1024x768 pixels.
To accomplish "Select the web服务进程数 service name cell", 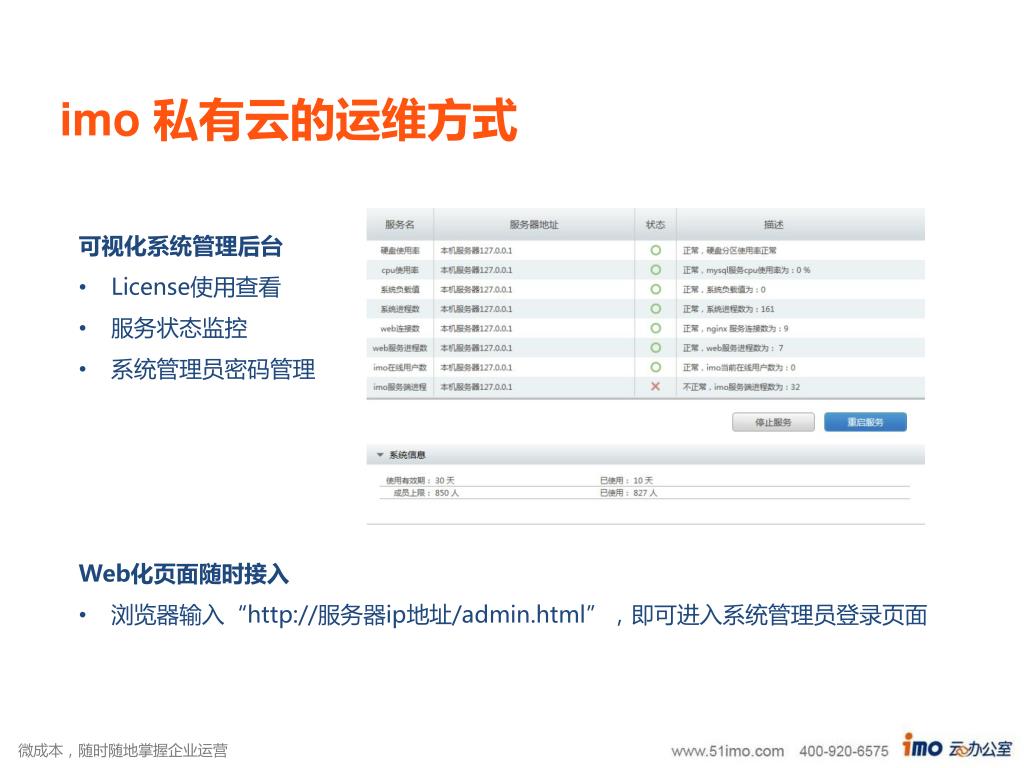I will point(400,348).
